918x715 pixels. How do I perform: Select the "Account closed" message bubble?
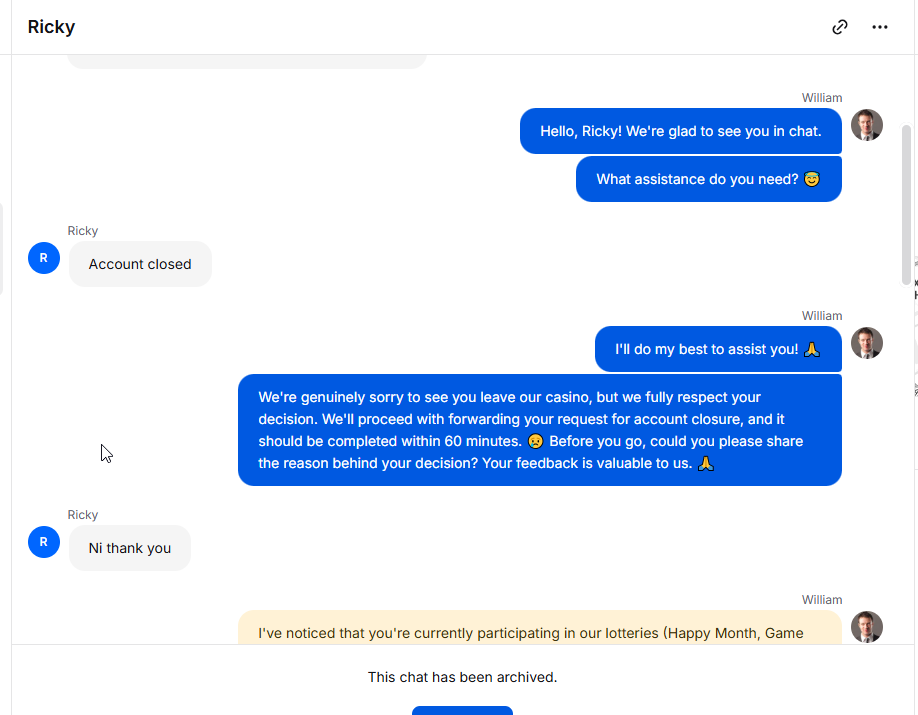pos(140,264)
